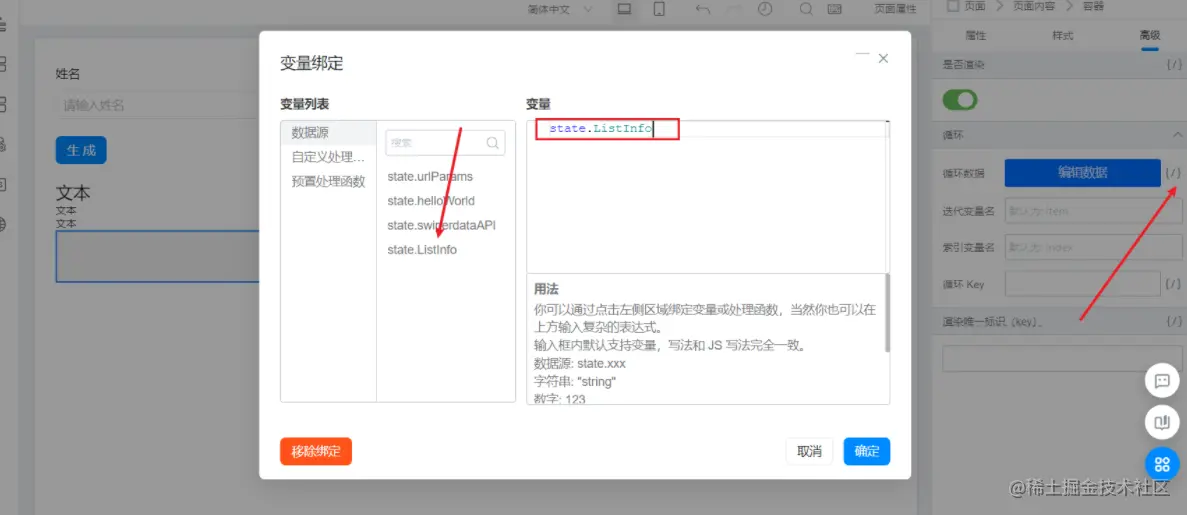Image resolution: width=1187 pixels, height=515 pixels.
Task: Select state.urlParams variable
Action: (430, 176)
